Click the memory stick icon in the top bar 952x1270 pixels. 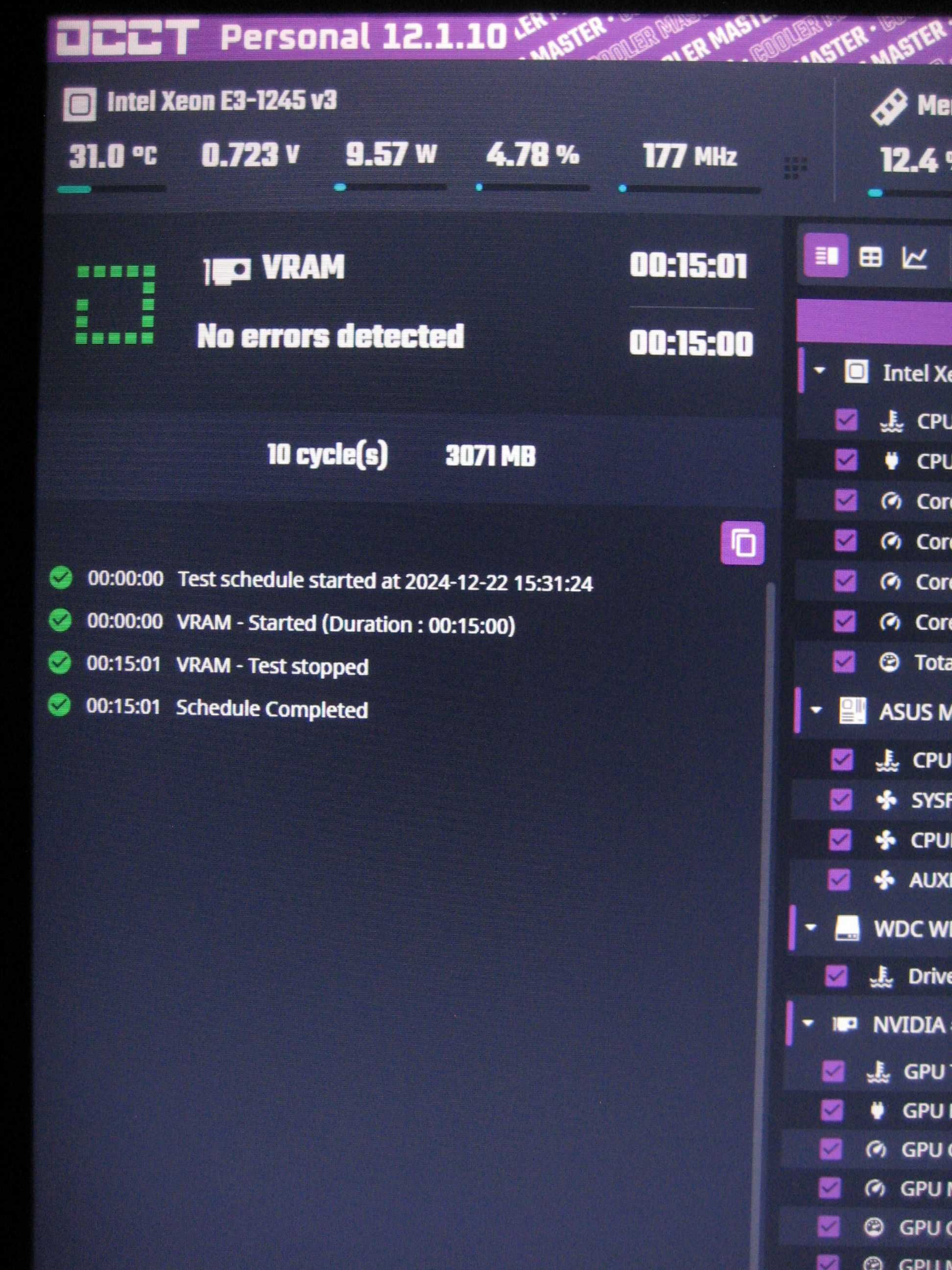click(x=888, y=106)
